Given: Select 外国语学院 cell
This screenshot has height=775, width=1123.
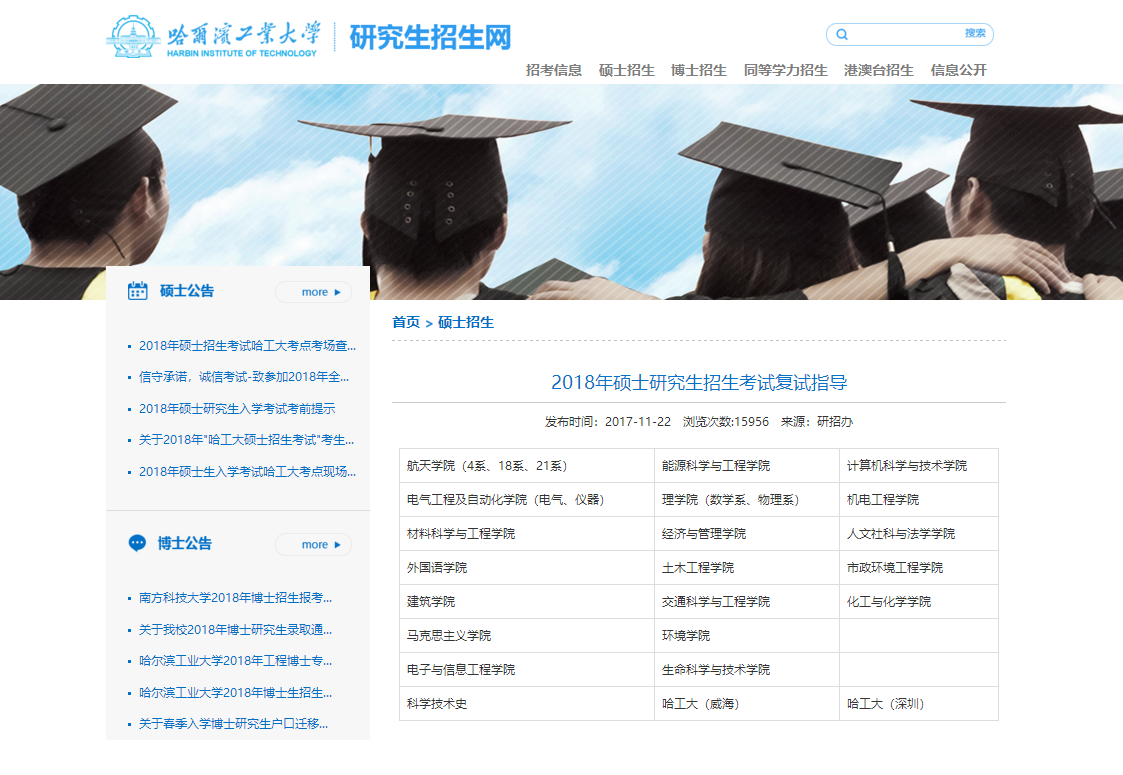Looking at the screenshot, I should coord(527,568).
